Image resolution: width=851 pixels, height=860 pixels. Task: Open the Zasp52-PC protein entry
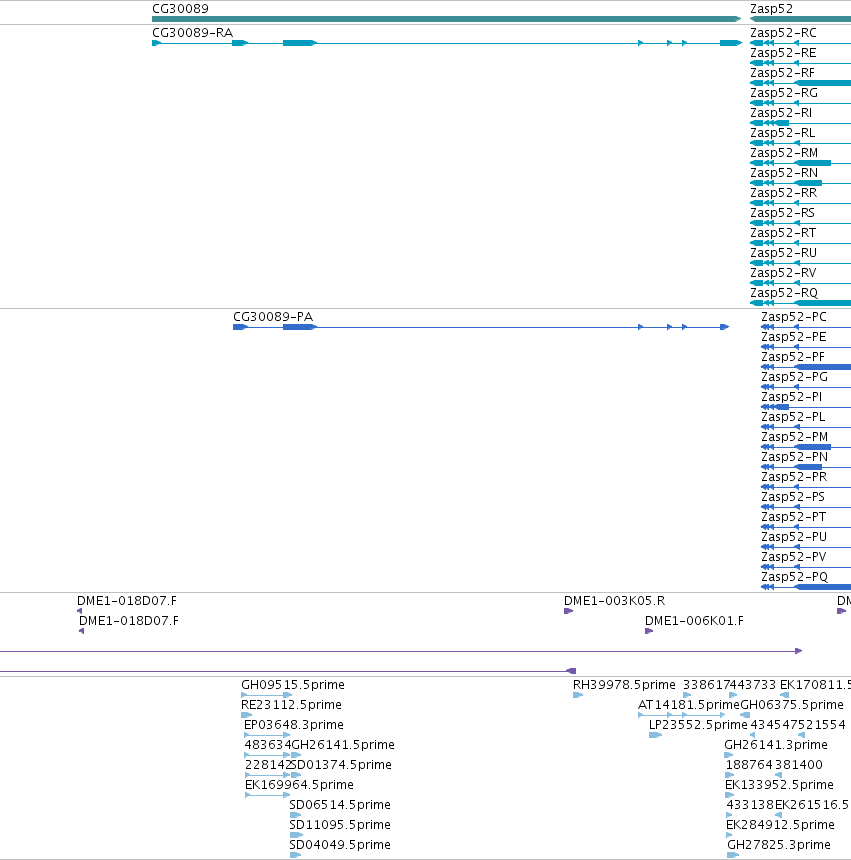tap(793, 317)
